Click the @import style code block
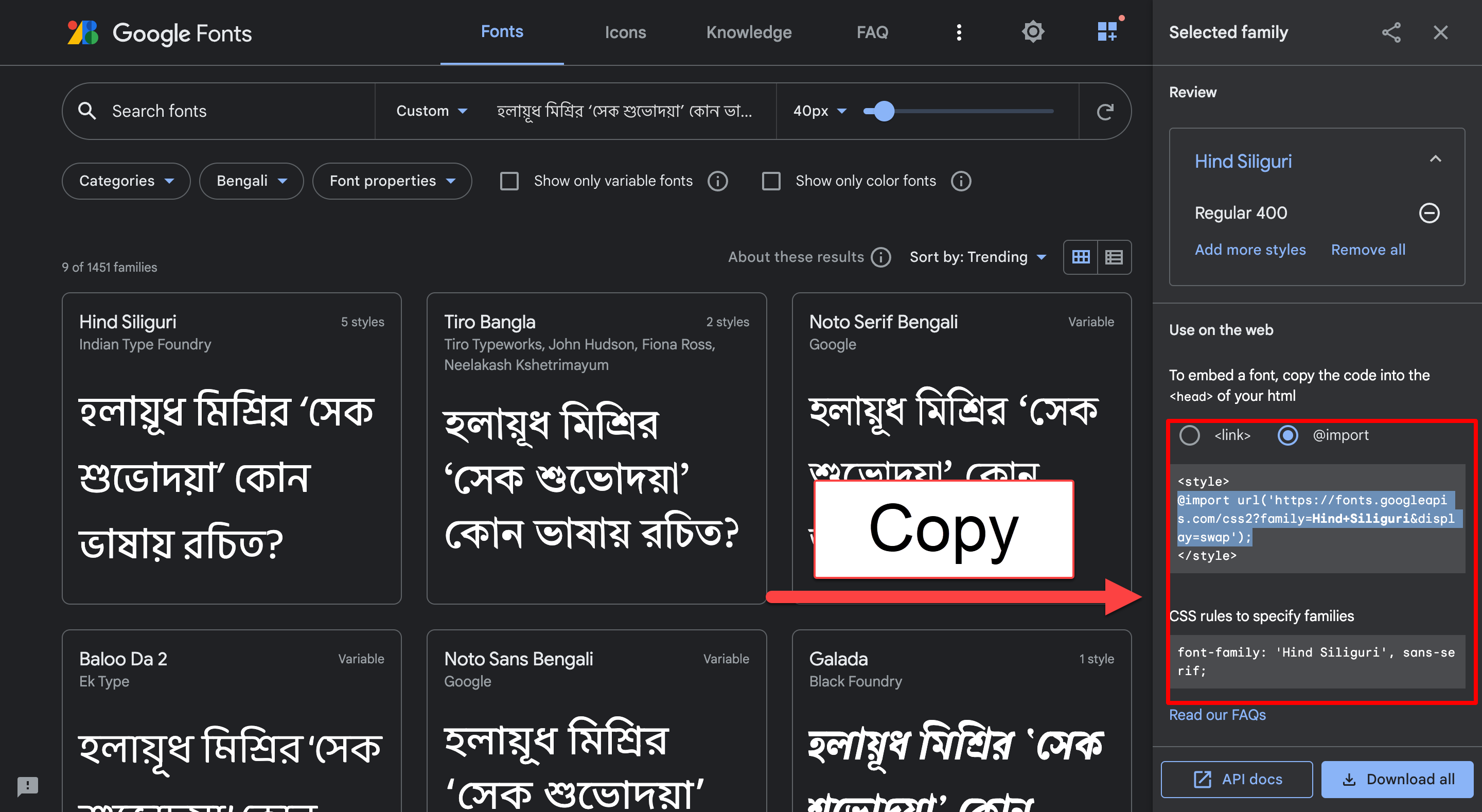This screenshot has width=1482, height=812. pos(1317,518)
